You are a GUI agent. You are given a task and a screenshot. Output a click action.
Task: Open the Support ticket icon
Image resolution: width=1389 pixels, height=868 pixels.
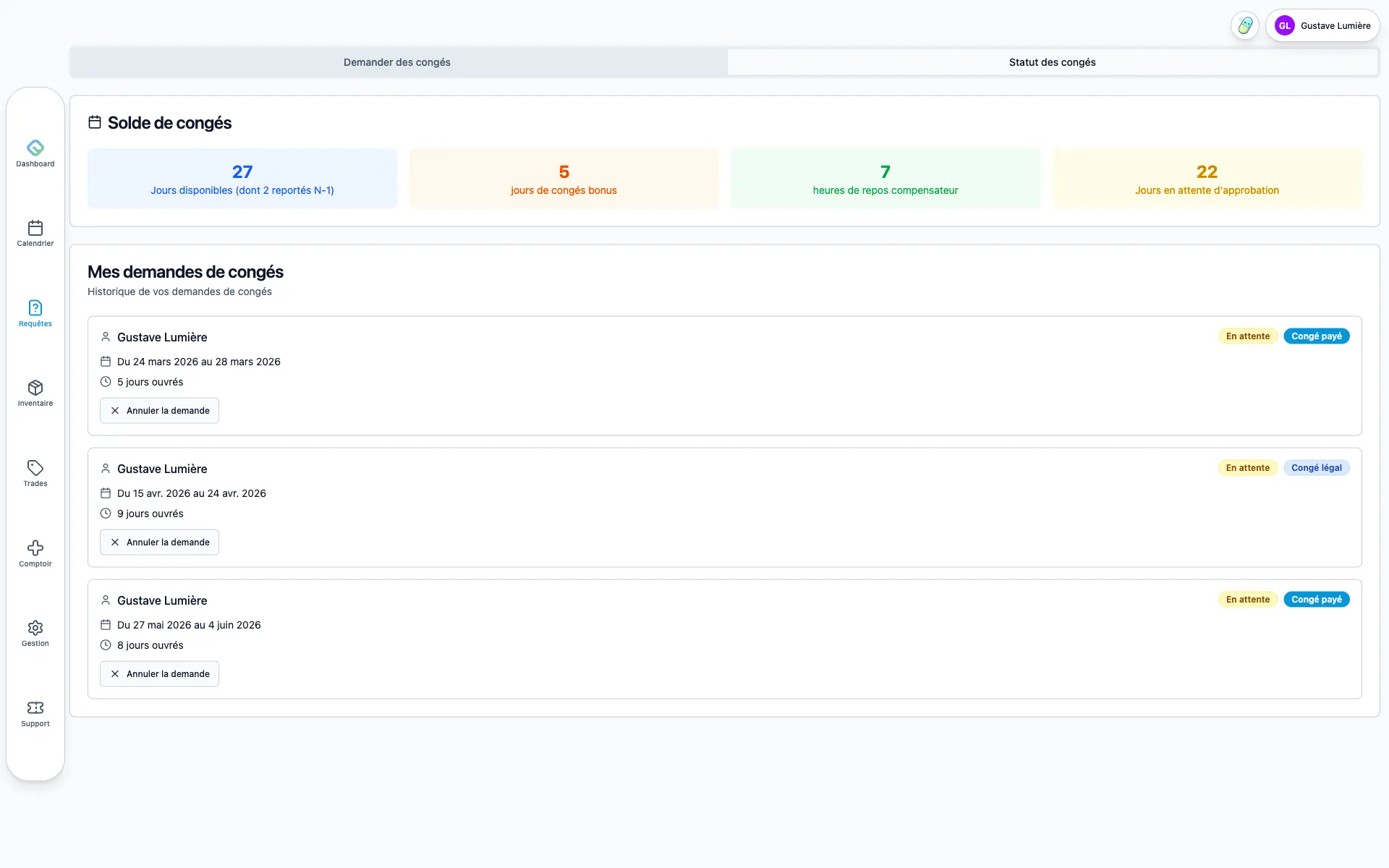35,713
